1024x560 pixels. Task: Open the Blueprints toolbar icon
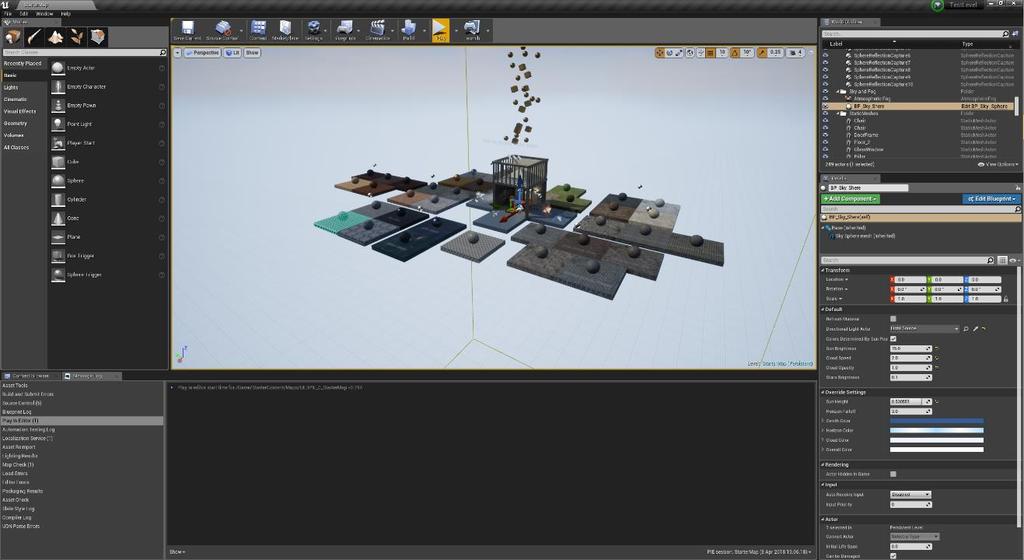[x=345, y=28]
